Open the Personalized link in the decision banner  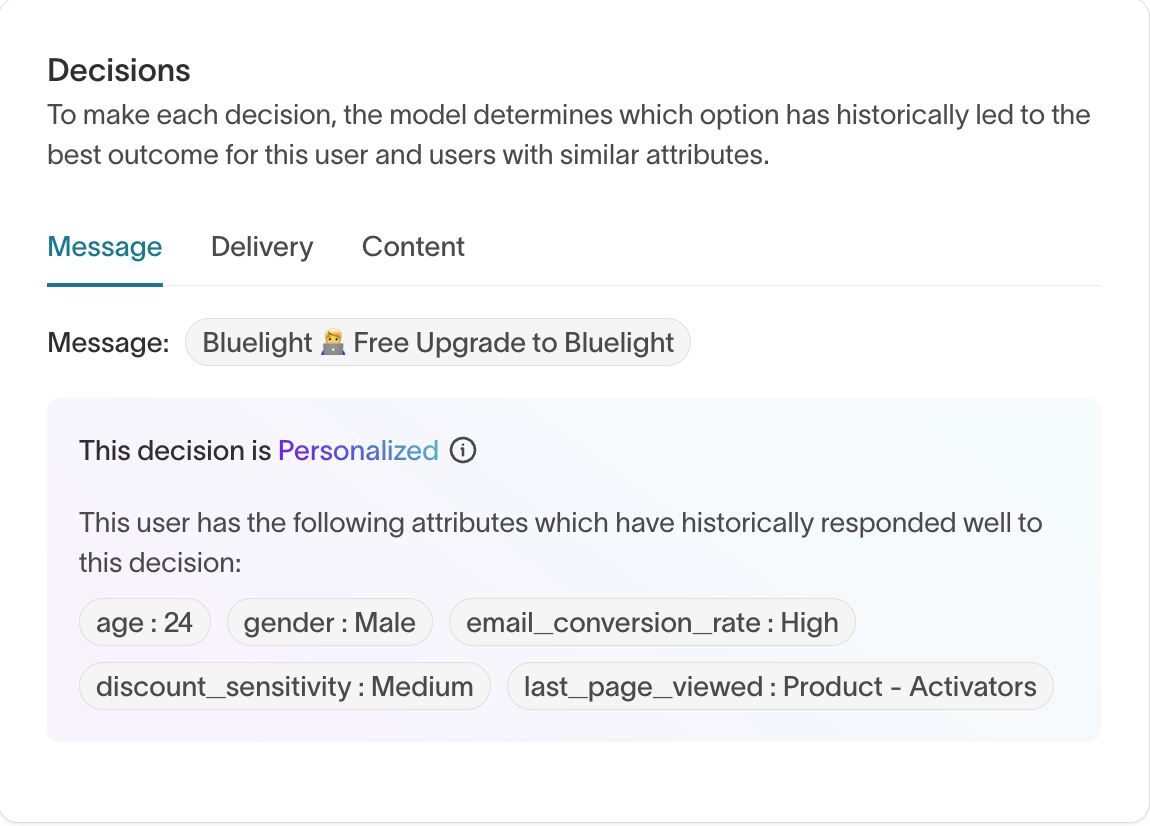[358, 451]
